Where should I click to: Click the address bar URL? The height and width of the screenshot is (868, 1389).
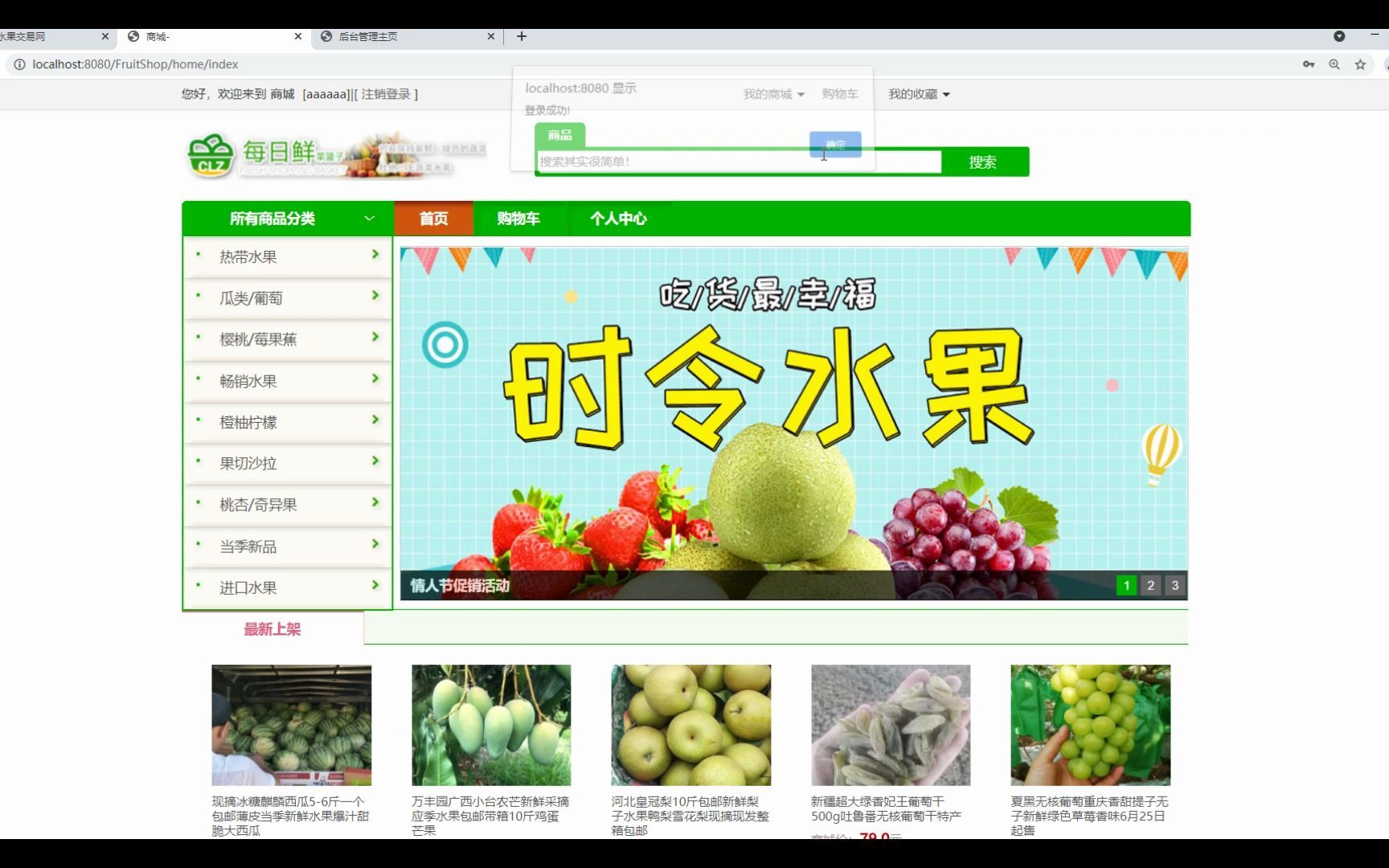(135, 64)
